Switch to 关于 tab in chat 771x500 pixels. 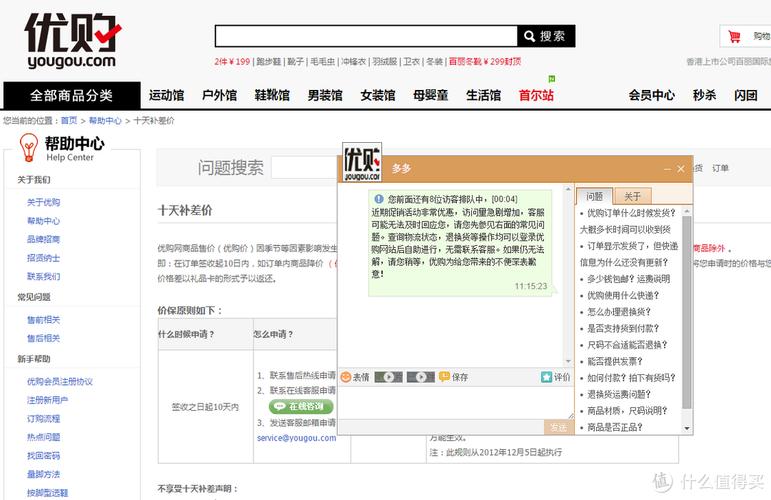(632, 197)
